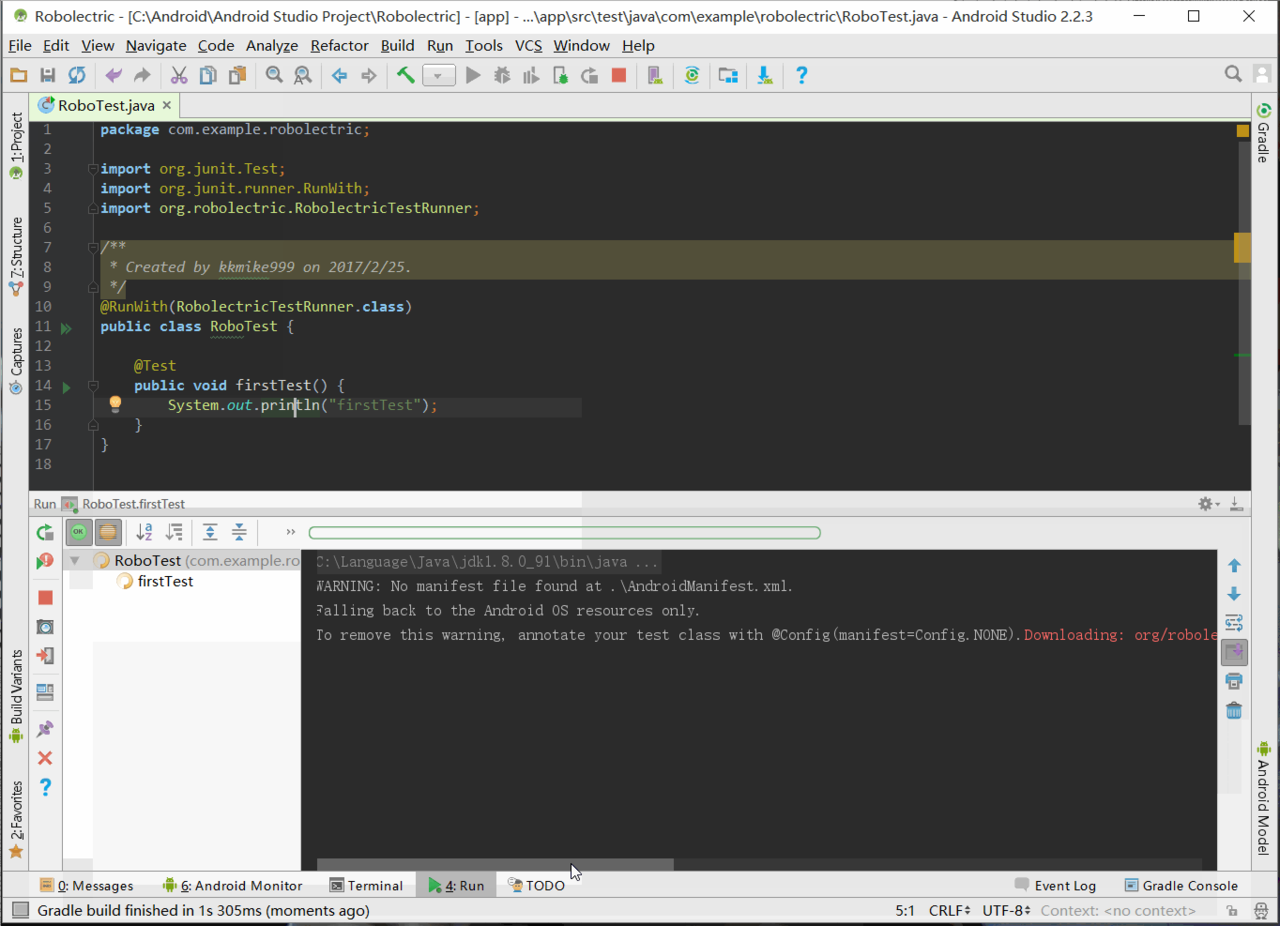Image resolution: width=1280 pixels, height=926 pixels.
Task: Click the Replace icon in toolbar
Action: coord(302,75)
